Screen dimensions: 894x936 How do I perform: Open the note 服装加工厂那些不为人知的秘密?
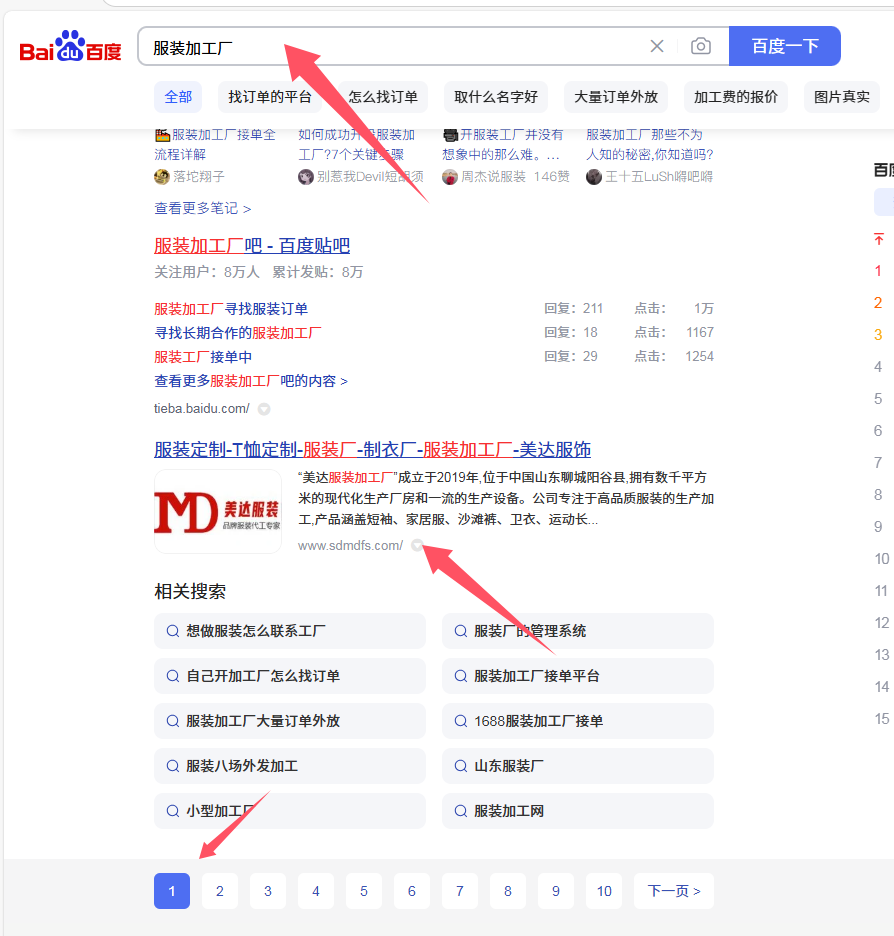point(650,144)
